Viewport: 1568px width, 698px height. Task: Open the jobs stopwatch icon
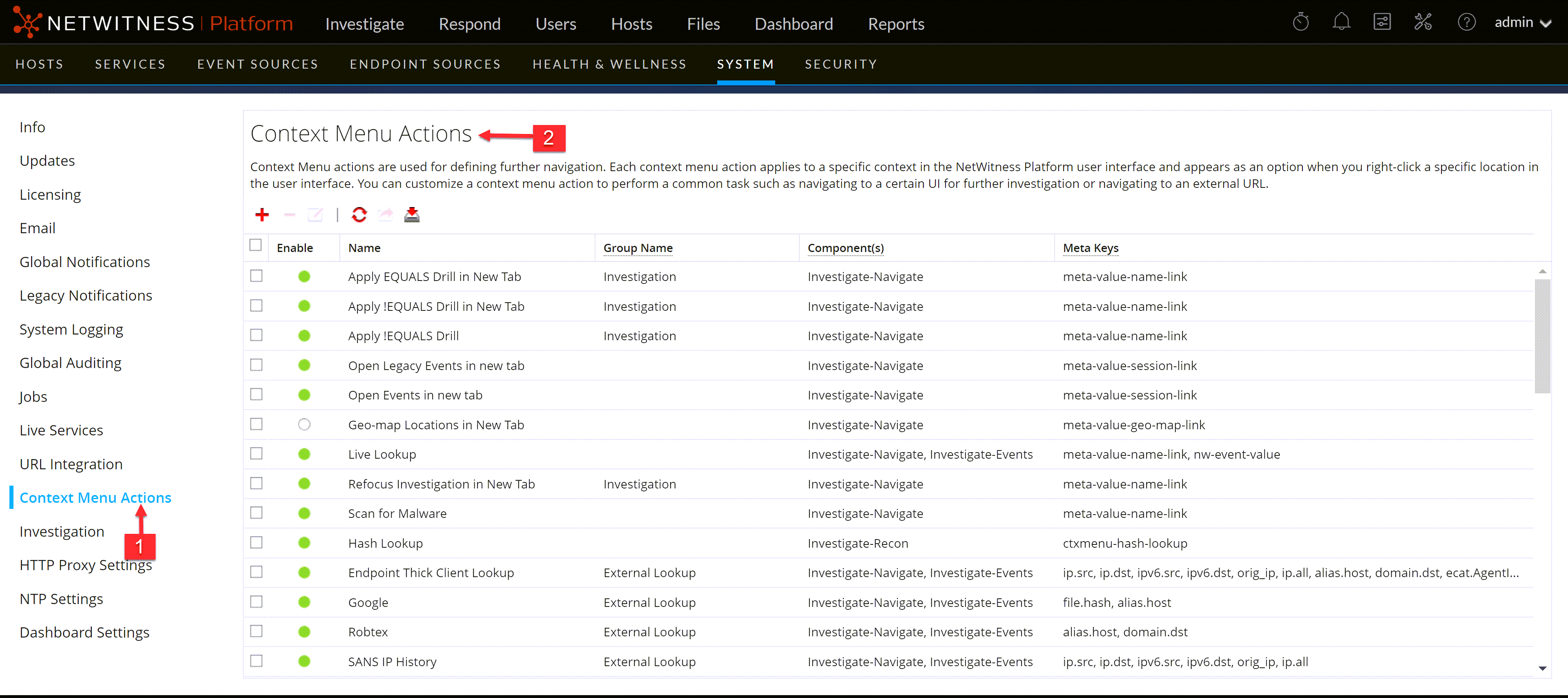click(1301, 22)
